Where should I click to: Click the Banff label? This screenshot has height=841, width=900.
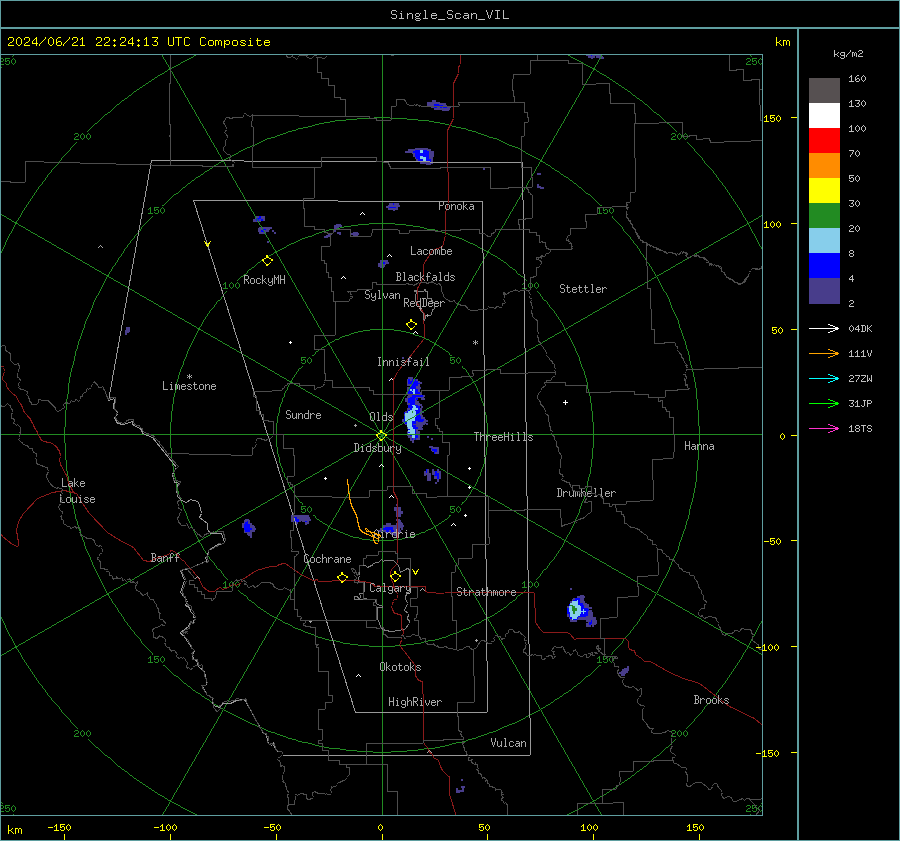coord(165,557)
